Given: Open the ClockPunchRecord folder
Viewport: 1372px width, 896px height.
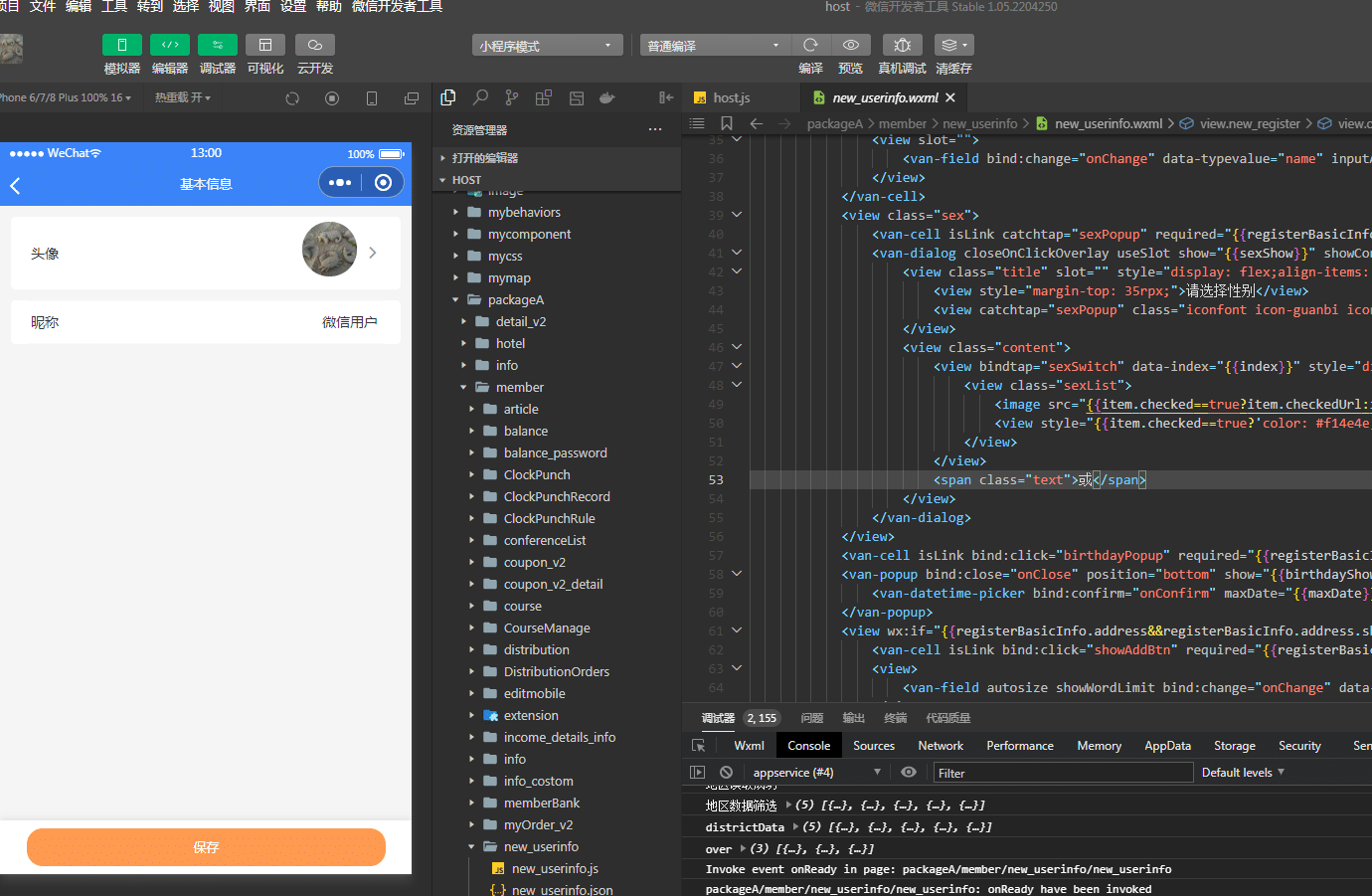Looking at the screenshot, I should click(x=557, y=496).
